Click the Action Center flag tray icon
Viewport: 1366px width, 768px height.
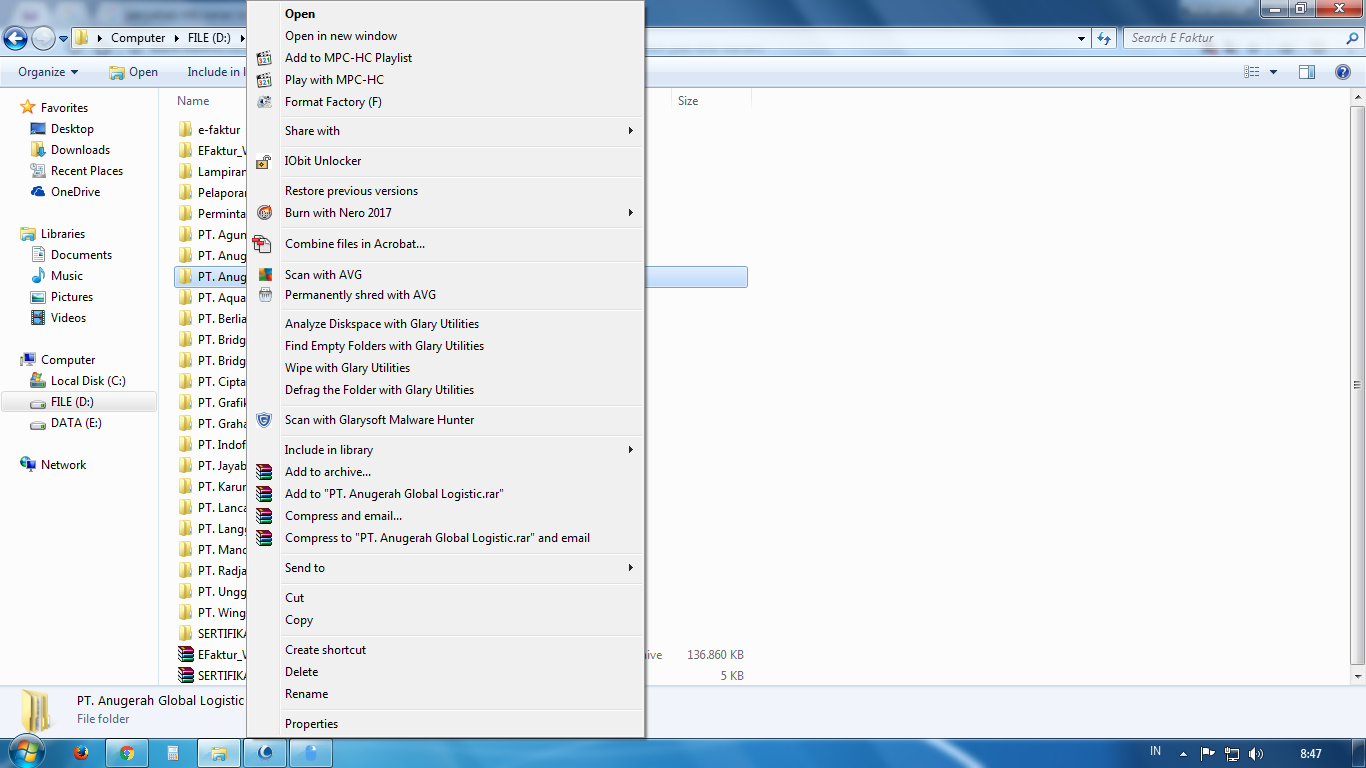1207,753
